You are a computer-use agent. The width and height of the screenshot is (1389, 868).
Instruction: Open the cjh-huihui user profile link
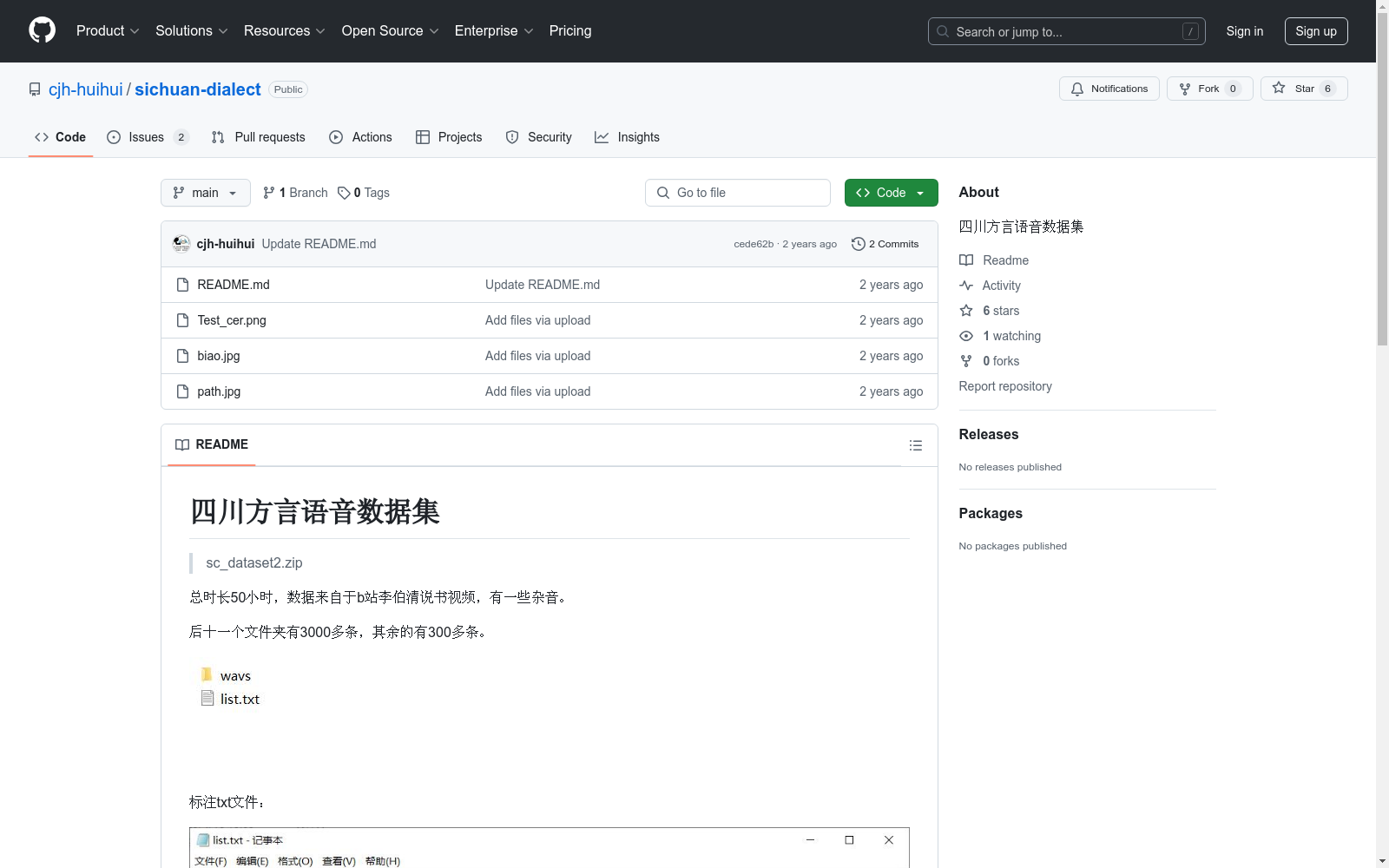point(85,89)
